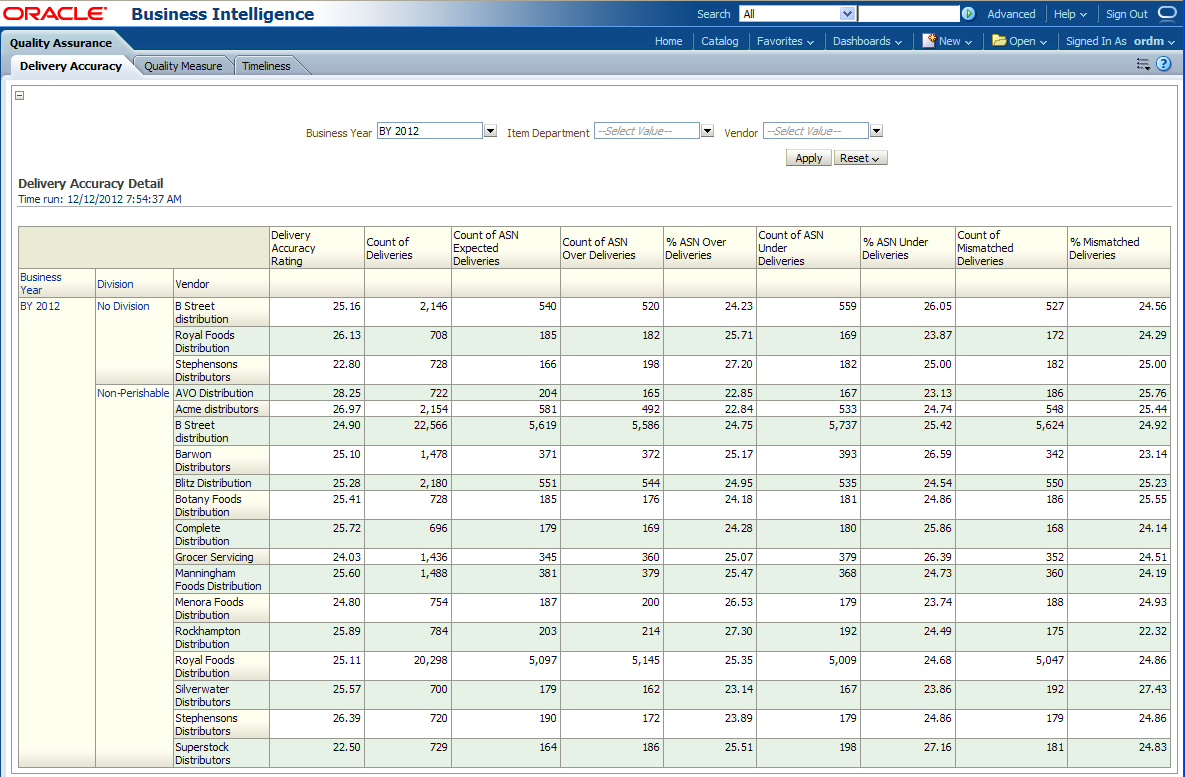Click the New document icon
Viewport: 1185px width, 777px height.
pos(929,41)
